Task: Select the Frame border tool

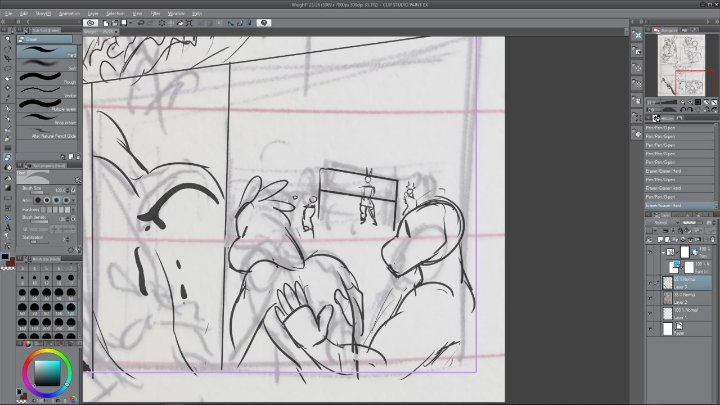Action: [8, 208]
